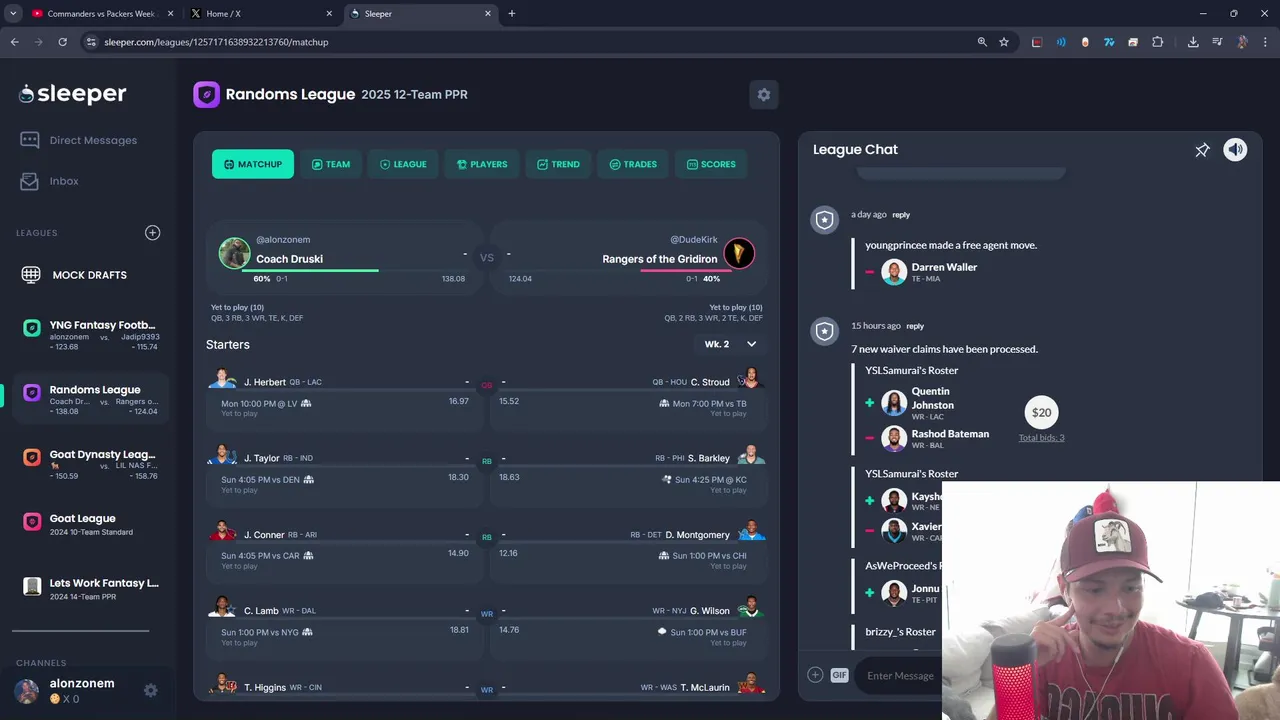
Task: Click reply on the 15 hours ago message
Action: point(915,326)
